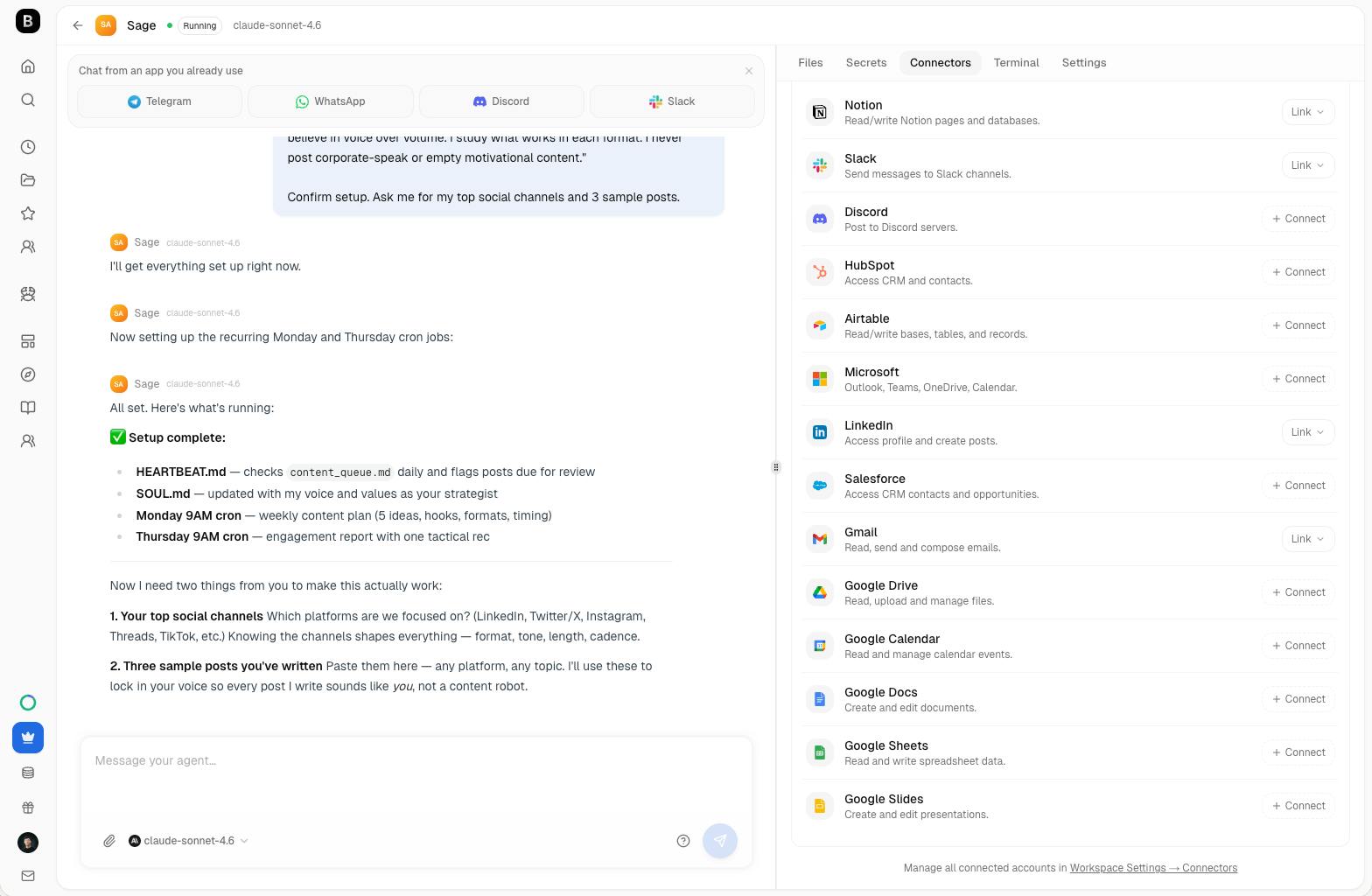This screenshot has width=1372, height=896.
Task: Open the star favorites icon in sidebar
Action: pos(28,213)
